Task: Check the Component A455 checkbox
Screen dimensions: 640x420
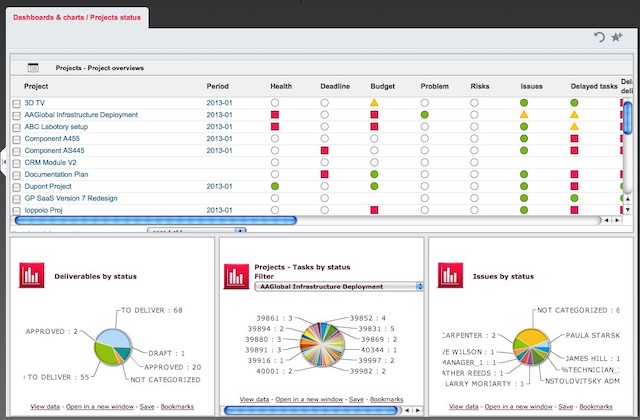Action: coord(16,140)
